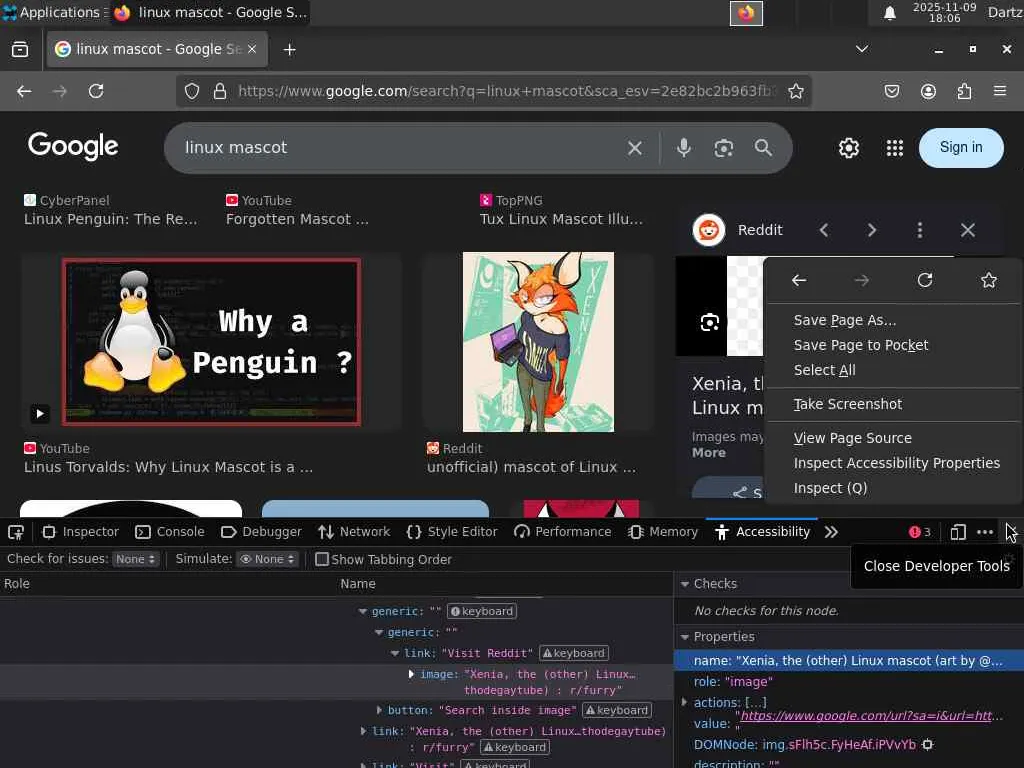Click the context menu Reload icon
The height and width of the screenshot is (768, 1024).
click(925, 280)
